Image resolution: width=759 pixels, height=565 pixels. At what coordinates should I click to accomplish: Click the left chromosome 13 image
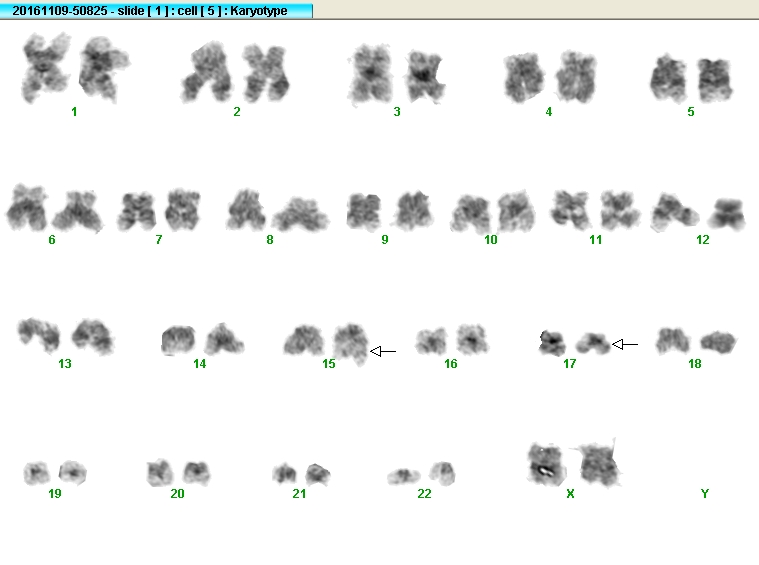tap(39, 334)
